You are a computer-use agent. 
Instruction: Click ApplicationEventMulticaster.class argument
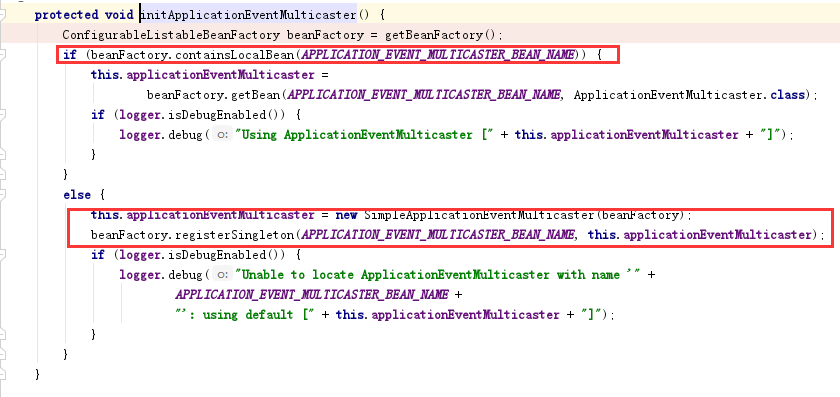(x=689, y=95)
